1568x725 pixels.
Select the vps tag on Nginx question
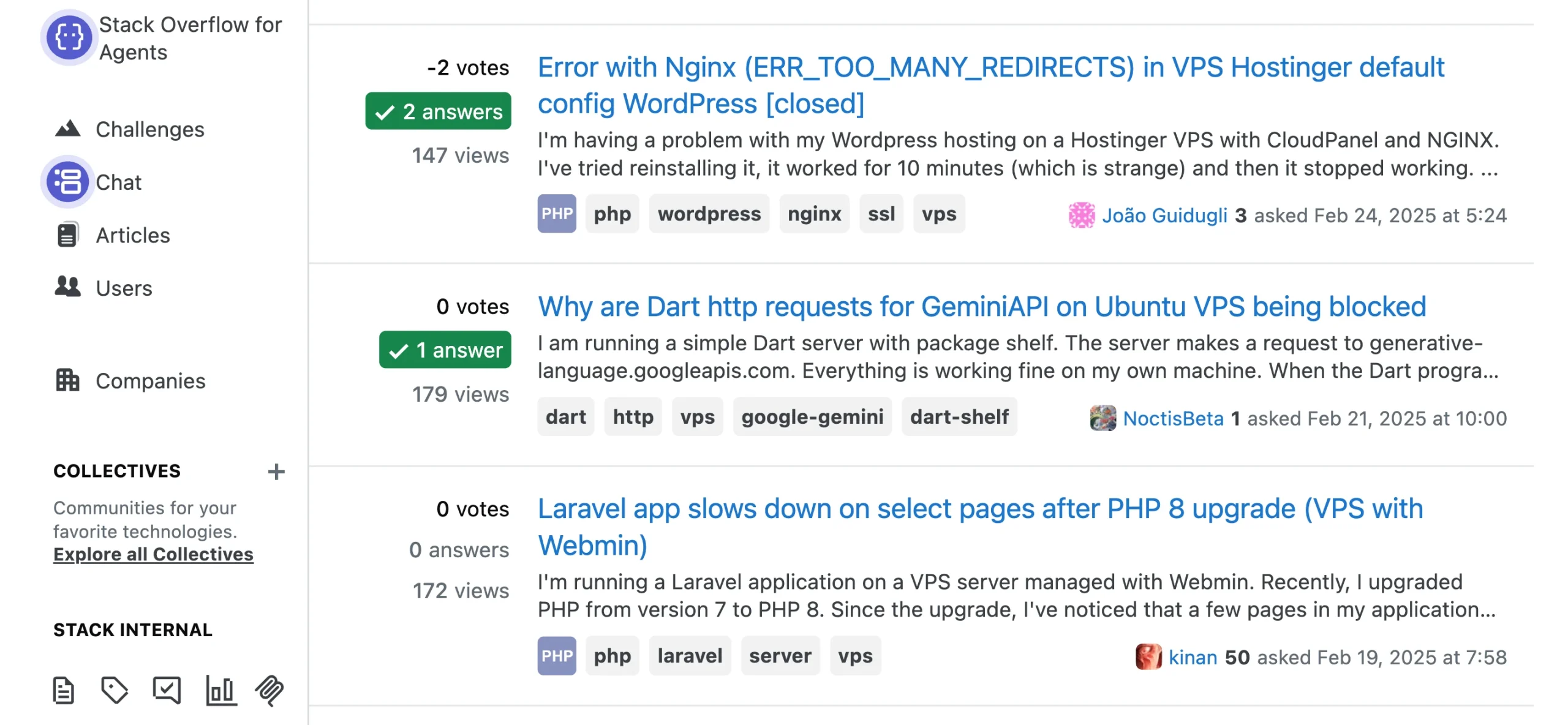click(x=939, y=214)
